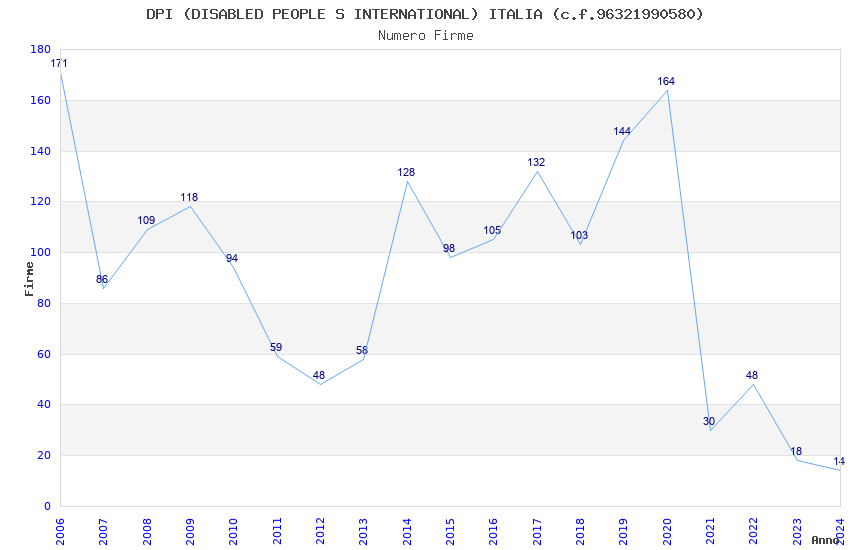Click y-axis value 160
Image resolution: width=850 pixels, height=550 pixels.
pyautogui.click(x=41, y=100)
